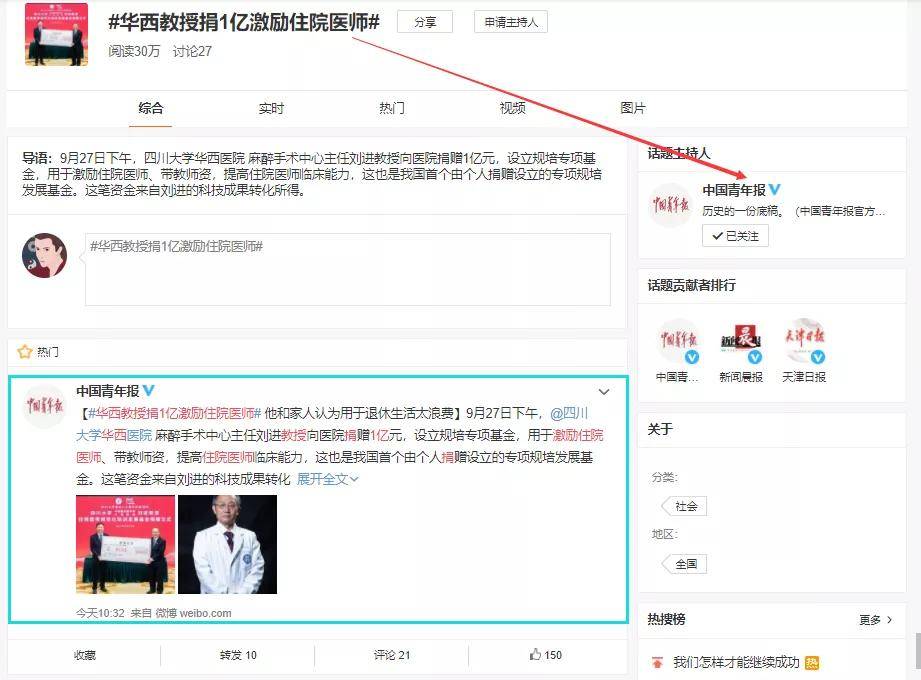Screen dimensions: 921x680
Task: Click the thumbs-up like icon on post
Action: click(536, 654)
